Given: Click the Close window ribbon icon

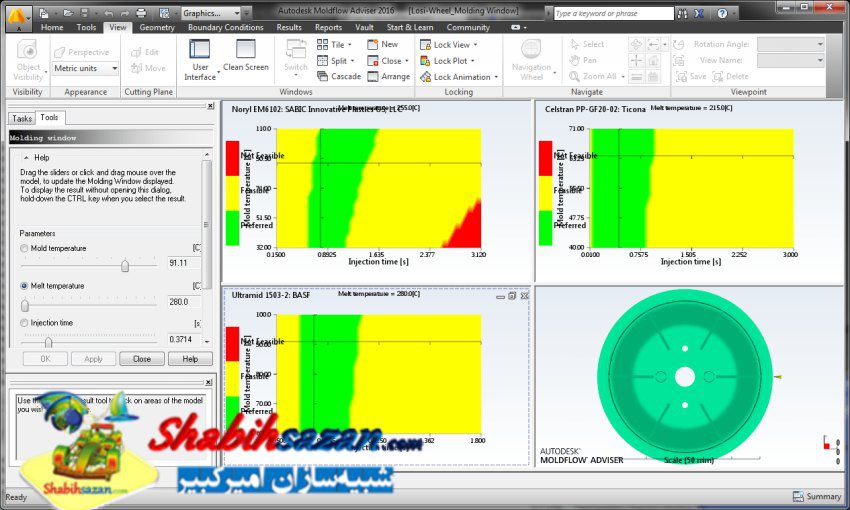Looking at the screenshot, I should (x=372, y=61).
